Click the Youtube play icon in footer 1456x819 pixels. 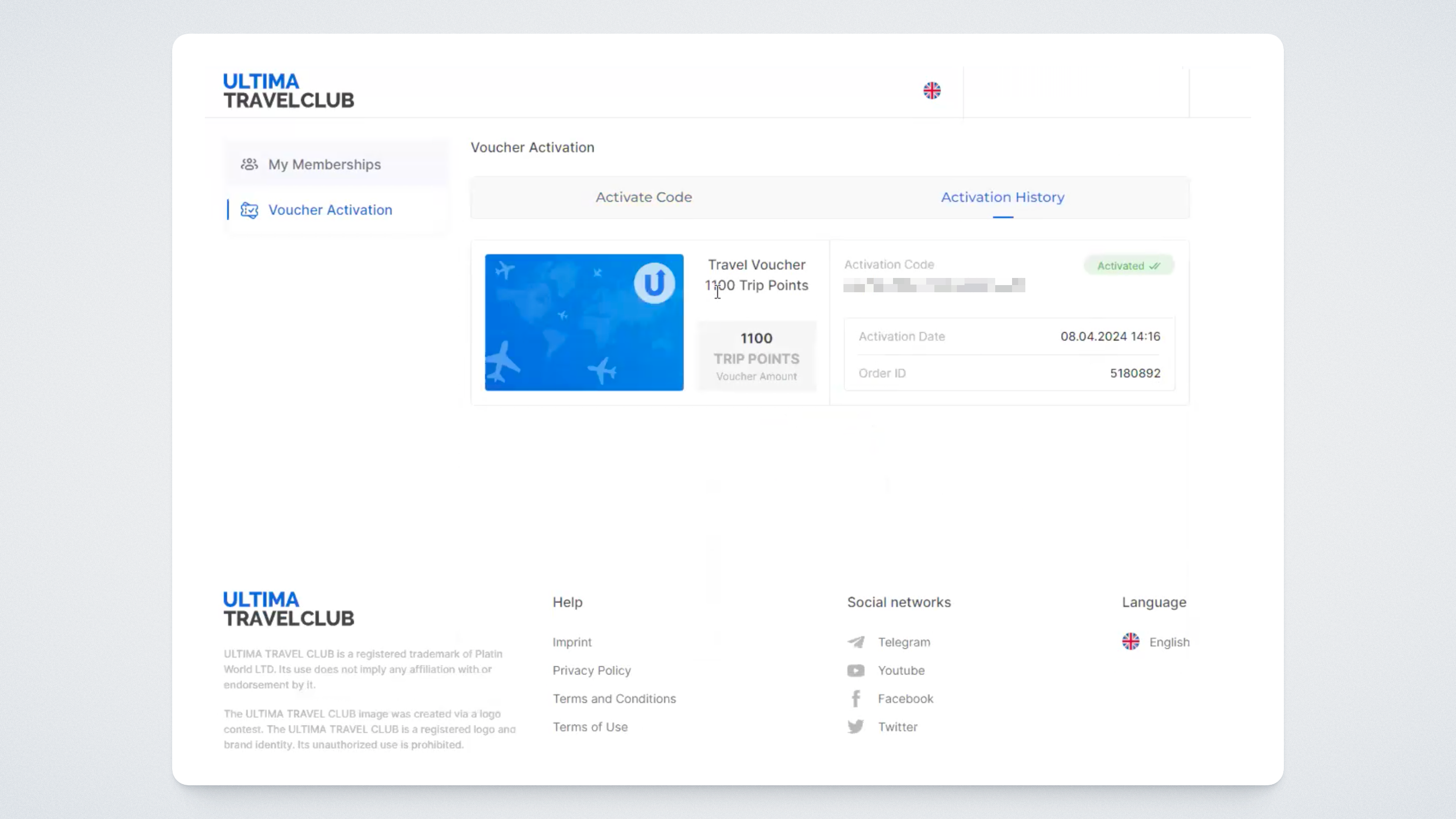coord(856,670)
